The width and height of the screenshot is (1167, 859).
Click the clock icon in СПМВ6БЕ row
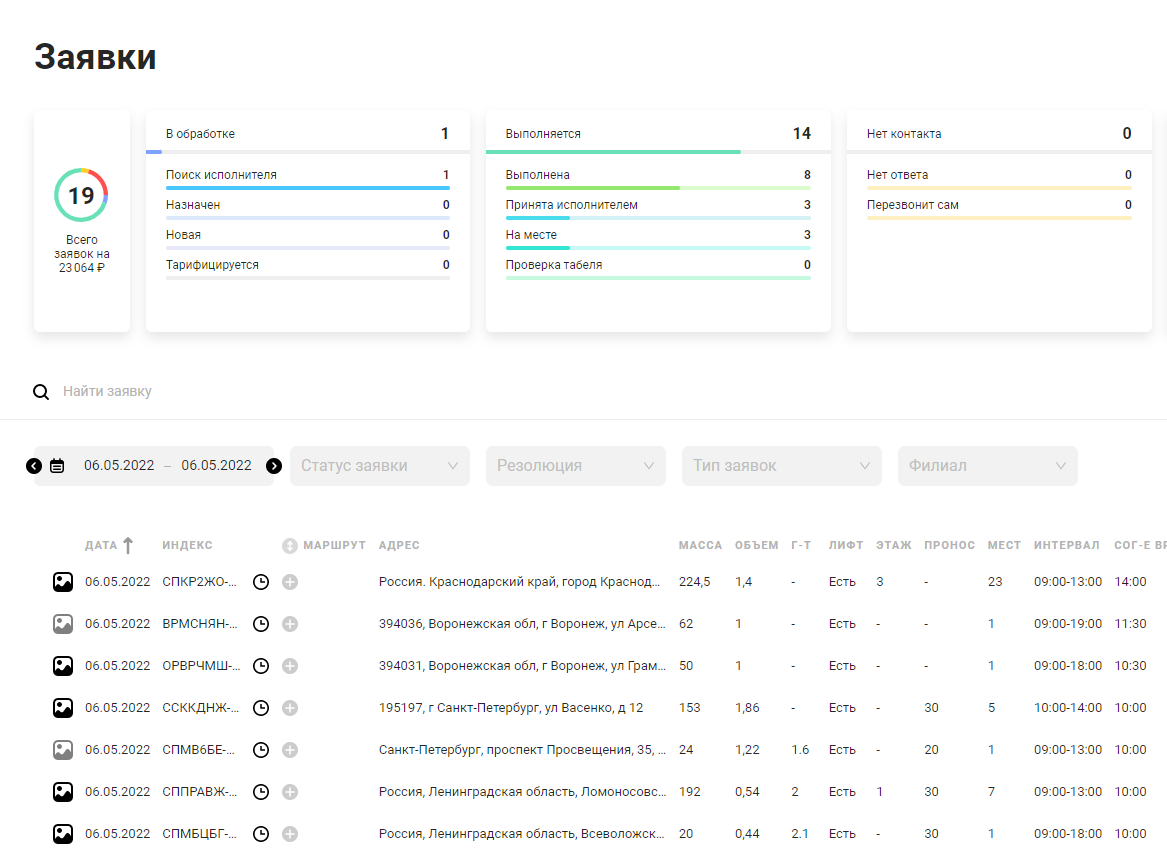[x=261, y=750]
